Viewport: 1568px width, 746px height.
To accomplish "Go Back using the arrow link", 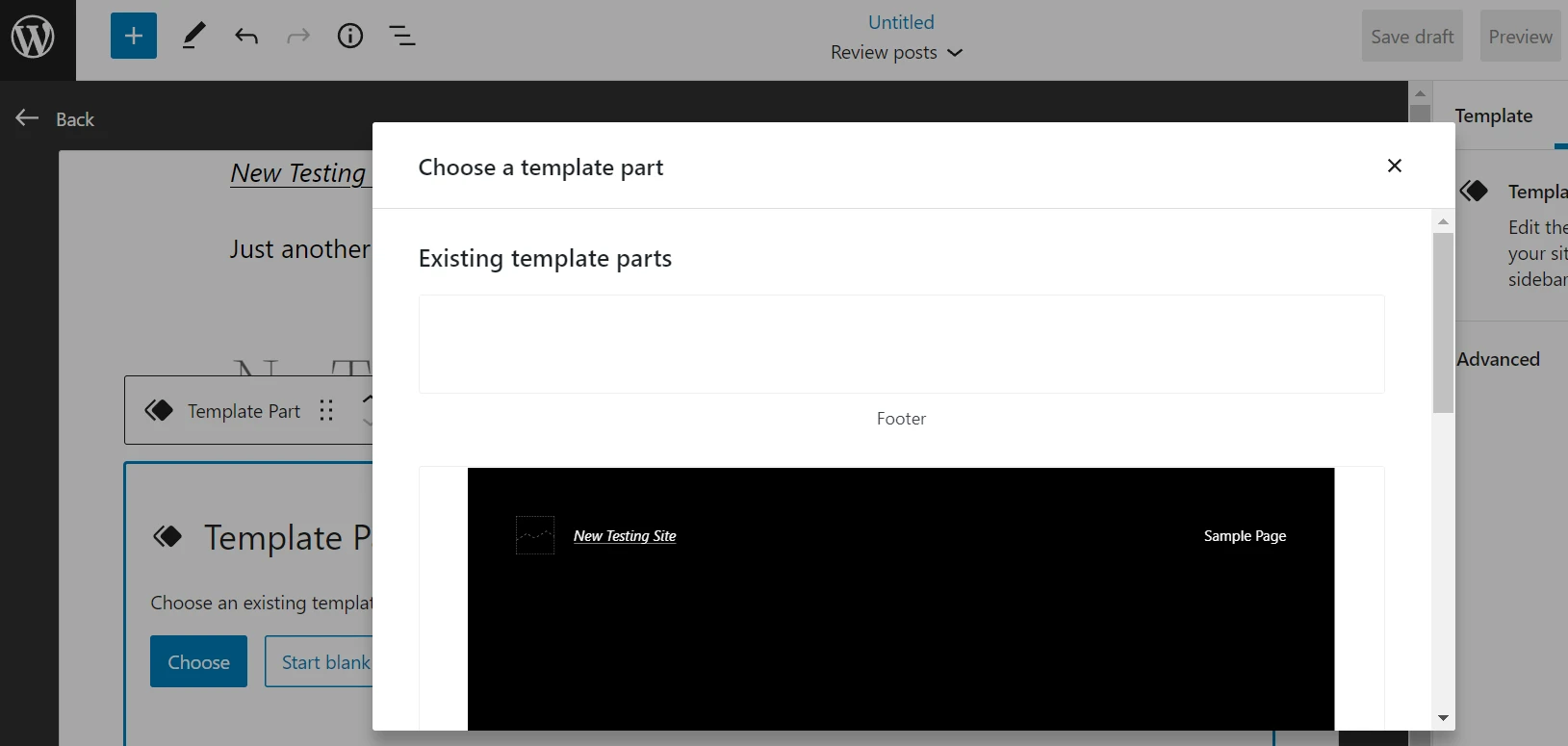I will (55, 118).
